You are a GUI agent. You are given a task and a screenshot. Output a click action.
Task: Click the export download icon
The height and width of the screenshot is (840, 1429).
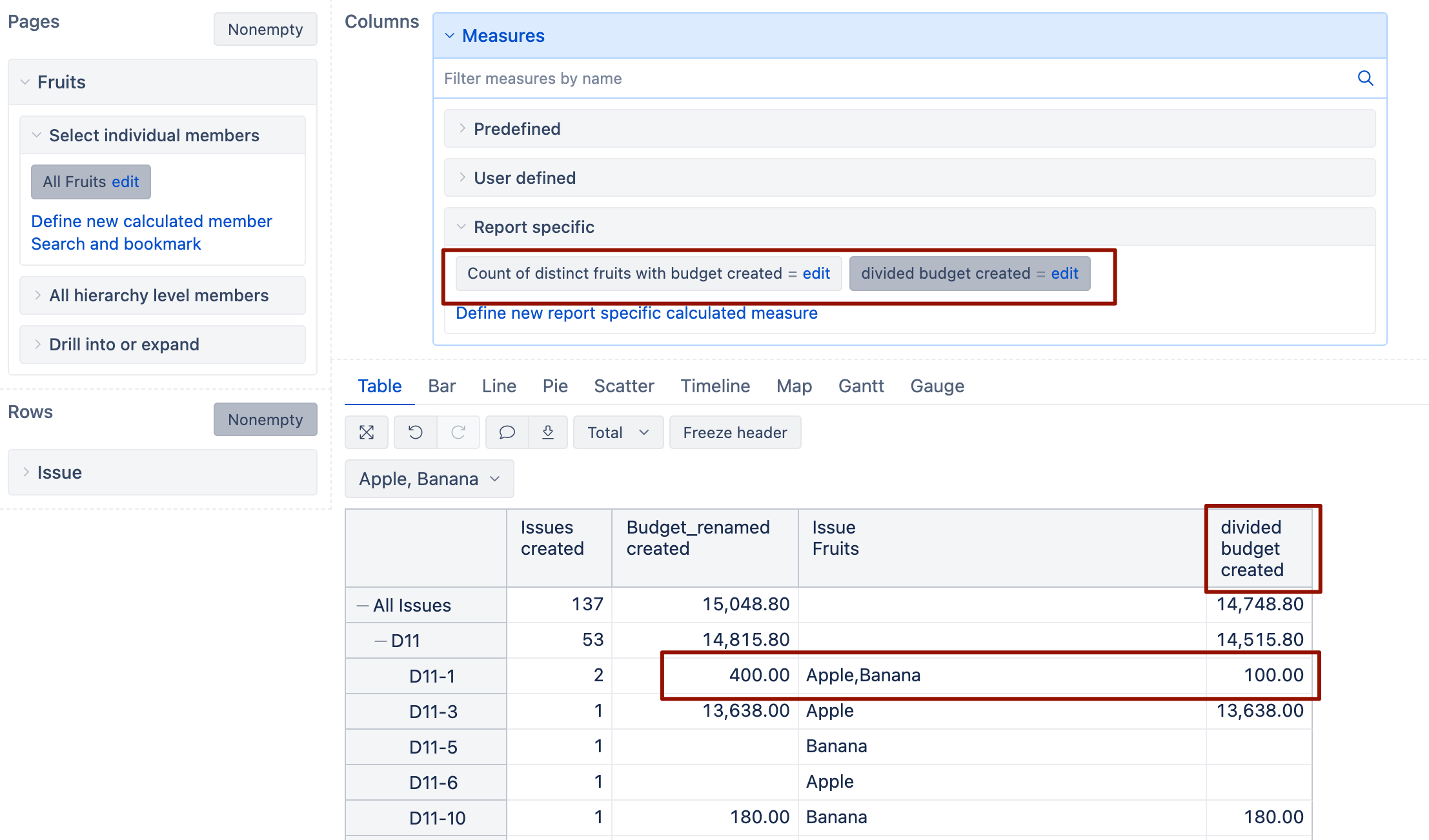click(548, 432)
